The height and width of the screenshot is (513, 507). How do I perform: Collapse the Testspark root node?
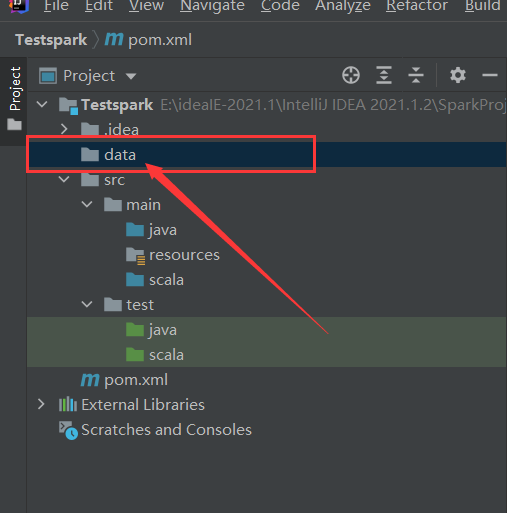(42, 104)
